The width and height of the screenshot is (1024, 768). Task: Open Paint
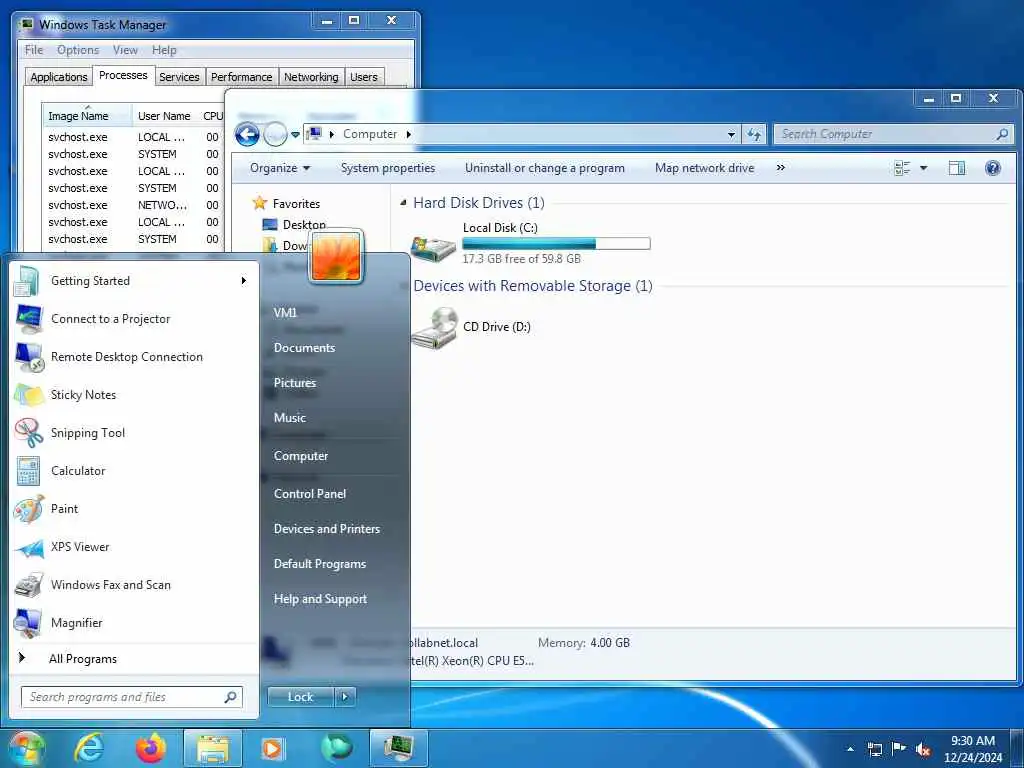[x=134, y=509]
